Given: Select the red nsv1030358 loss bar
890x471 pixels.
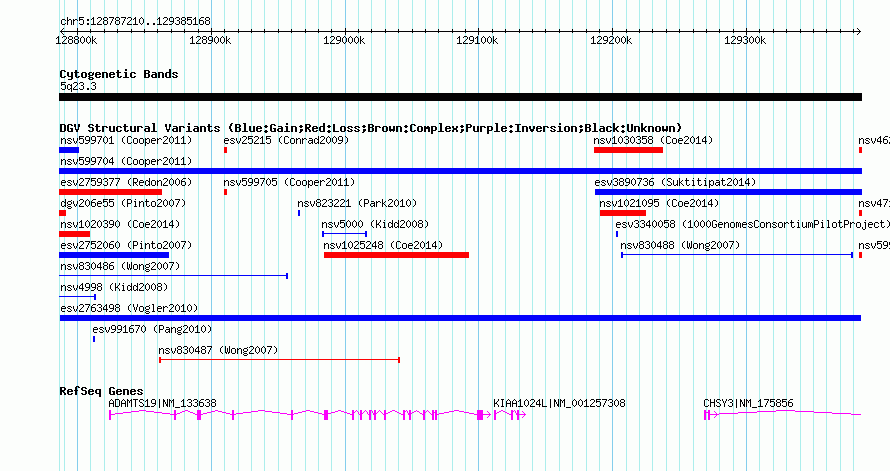Looking at the screenshot, I should pyautogui.click(x=628, y=150).
